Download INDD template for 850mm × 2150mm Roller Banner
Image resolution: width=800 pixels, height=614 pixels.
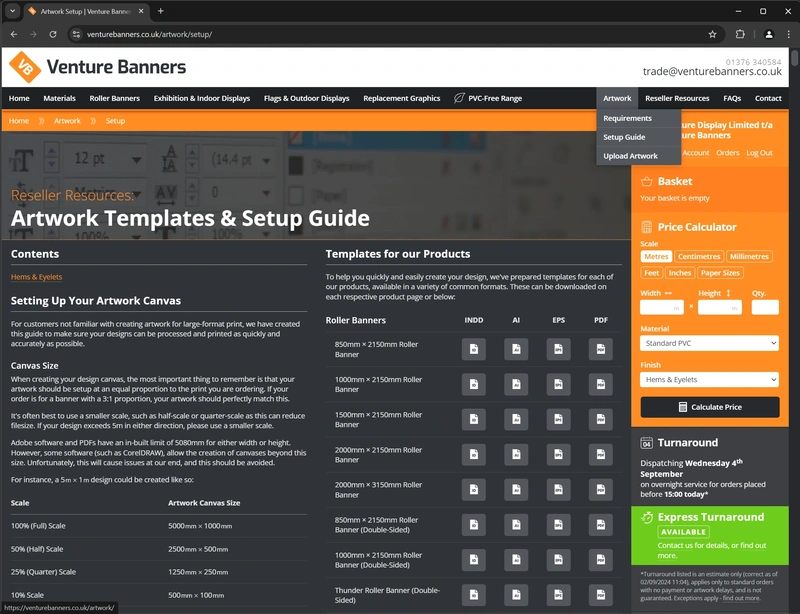[473, 349]
